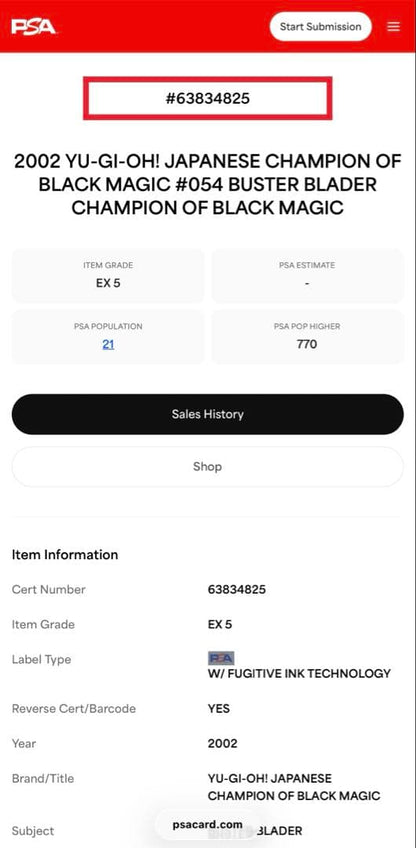Screen dimensions: 416x848
Task: Click the Brand/Title value text
Action: point(294,787)
